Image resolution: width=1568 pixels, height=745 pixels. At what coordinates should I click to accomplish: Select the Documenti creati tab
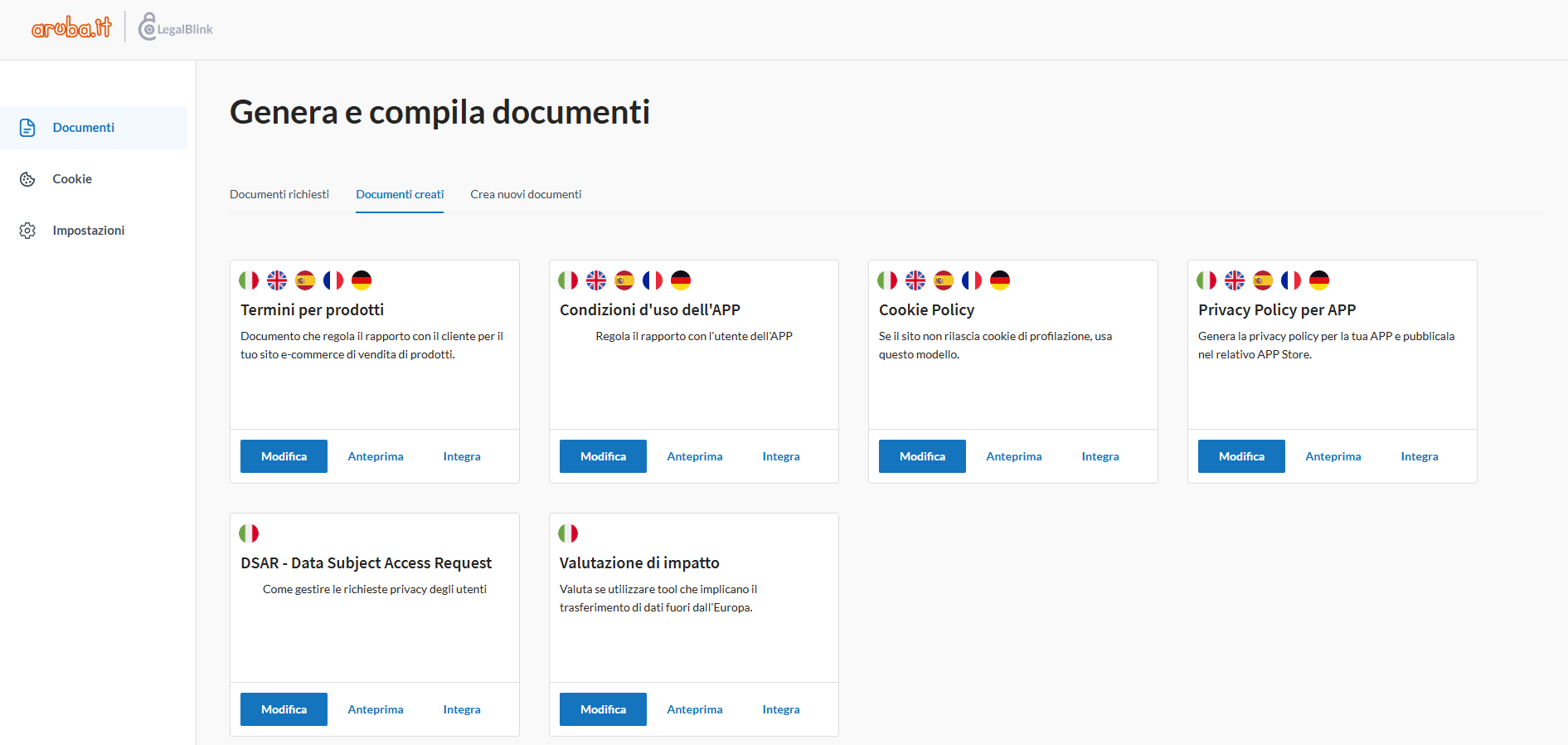coord(400,194)
